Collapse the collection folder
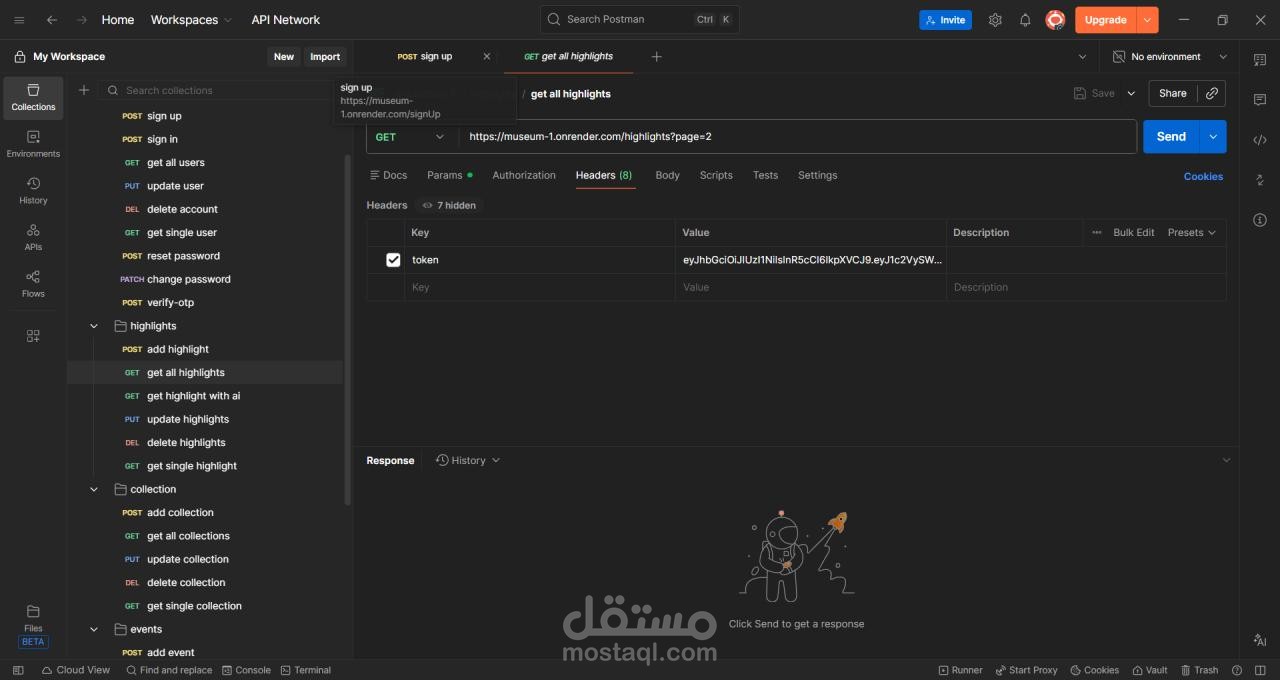The height and width of the screenshot is (680, 1280). pos(94,489)
